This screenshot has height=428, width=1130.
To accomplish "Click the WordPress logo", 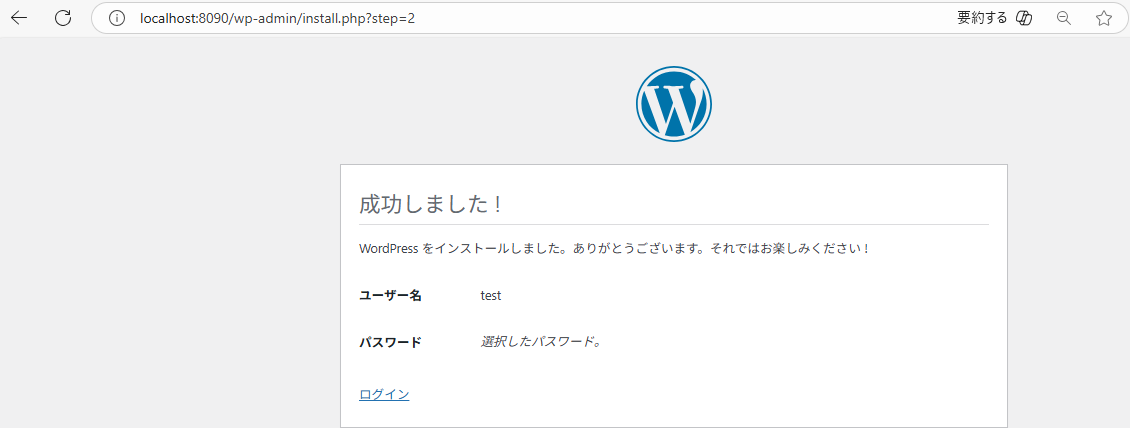I will point(674,103).
